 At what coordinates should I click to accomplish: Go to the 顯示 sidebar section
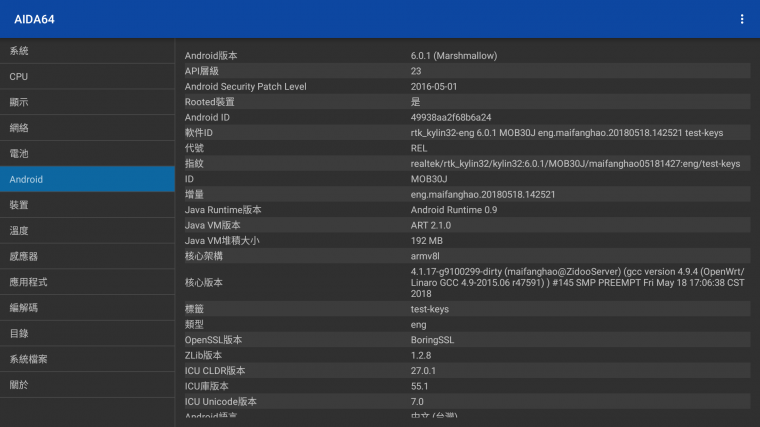coord(87,102)
